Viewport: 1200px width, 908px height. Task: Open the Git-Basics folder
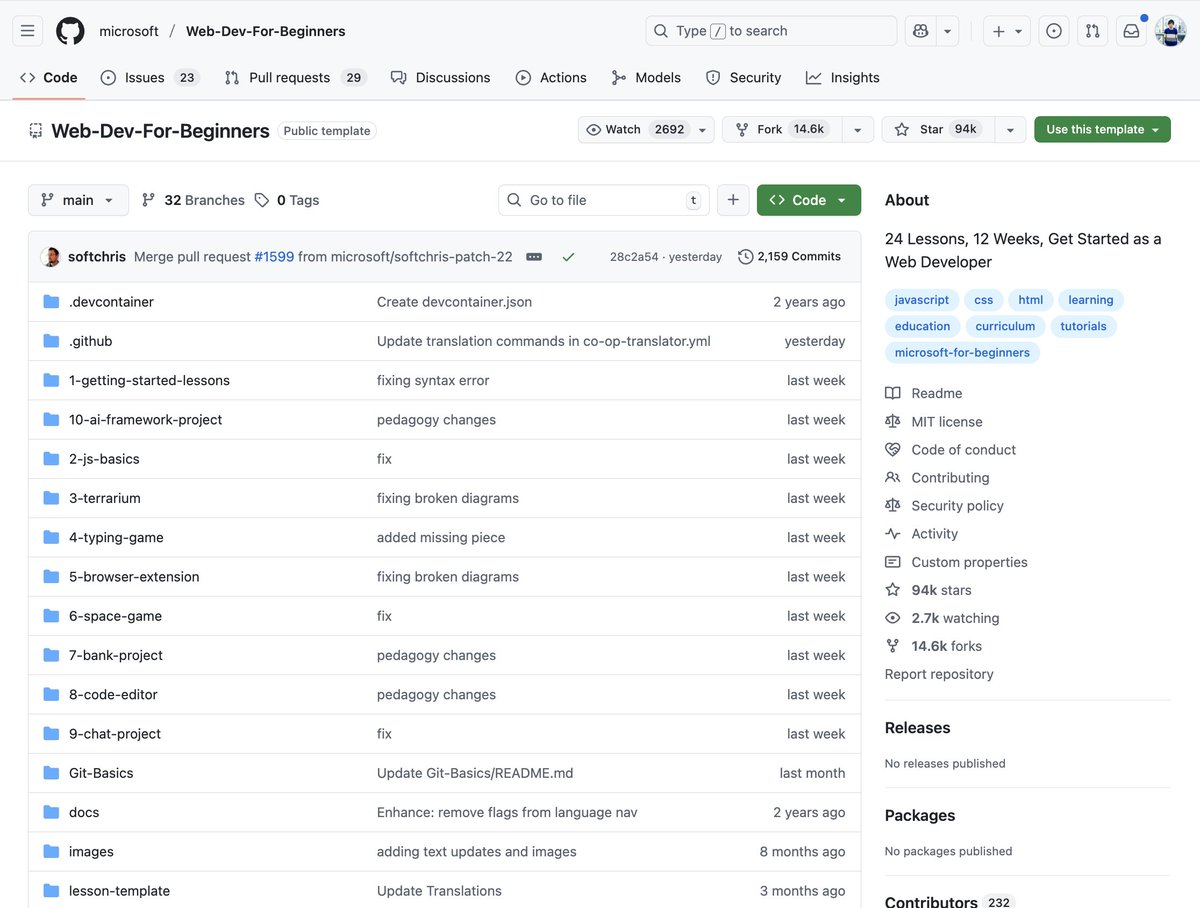tap(101, 773)
